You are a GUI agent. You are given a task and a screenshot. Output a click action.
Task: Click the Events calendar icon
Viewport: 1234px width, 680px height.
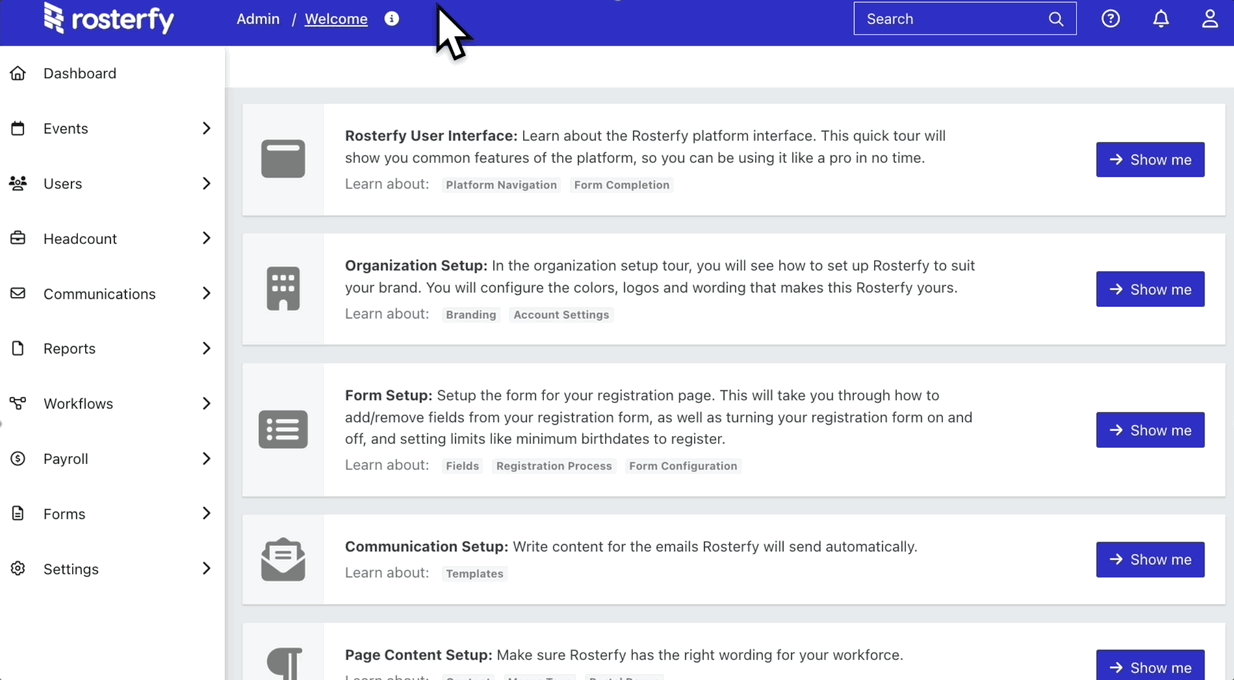tap(18, 128)
